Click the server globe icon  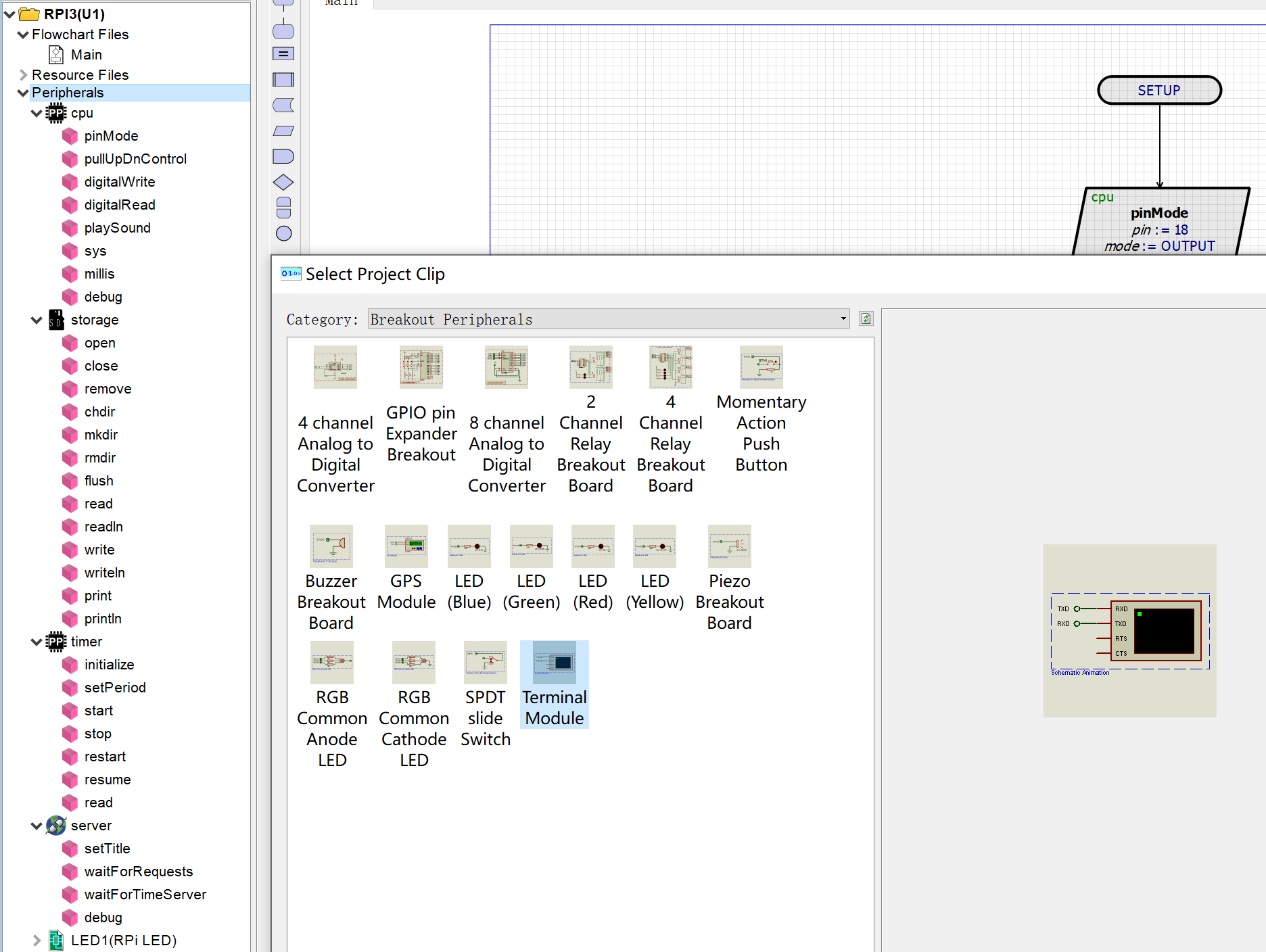[56, 826]
